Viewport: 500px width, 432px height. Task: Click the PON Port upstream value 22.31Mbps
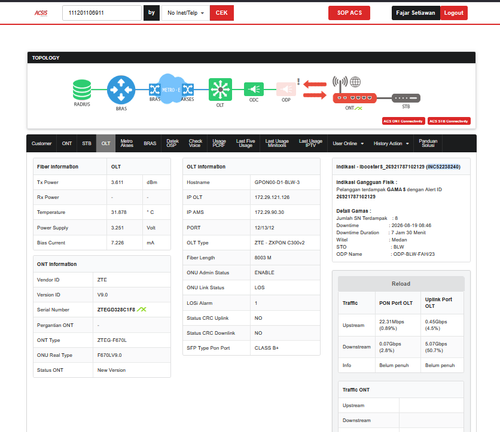(x=392, y=322)
